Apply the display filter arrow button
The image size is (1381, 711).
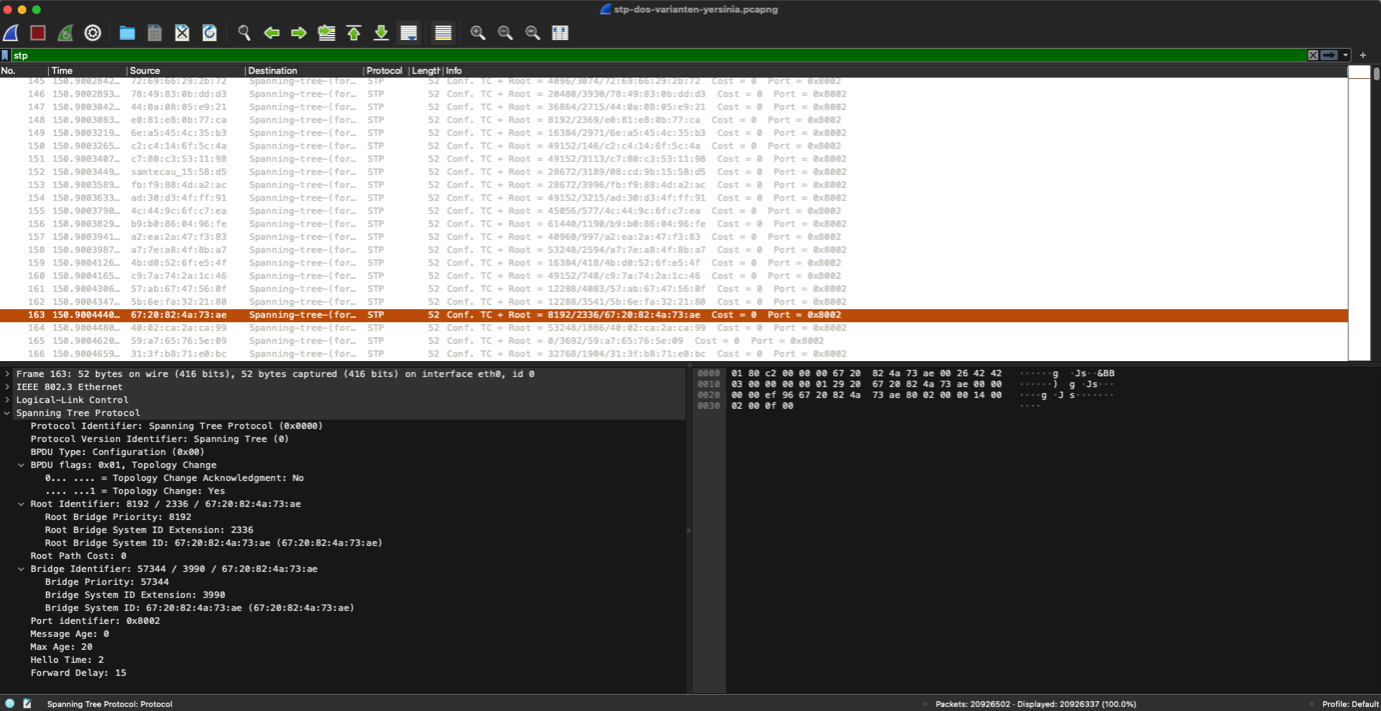[1329, 55]
